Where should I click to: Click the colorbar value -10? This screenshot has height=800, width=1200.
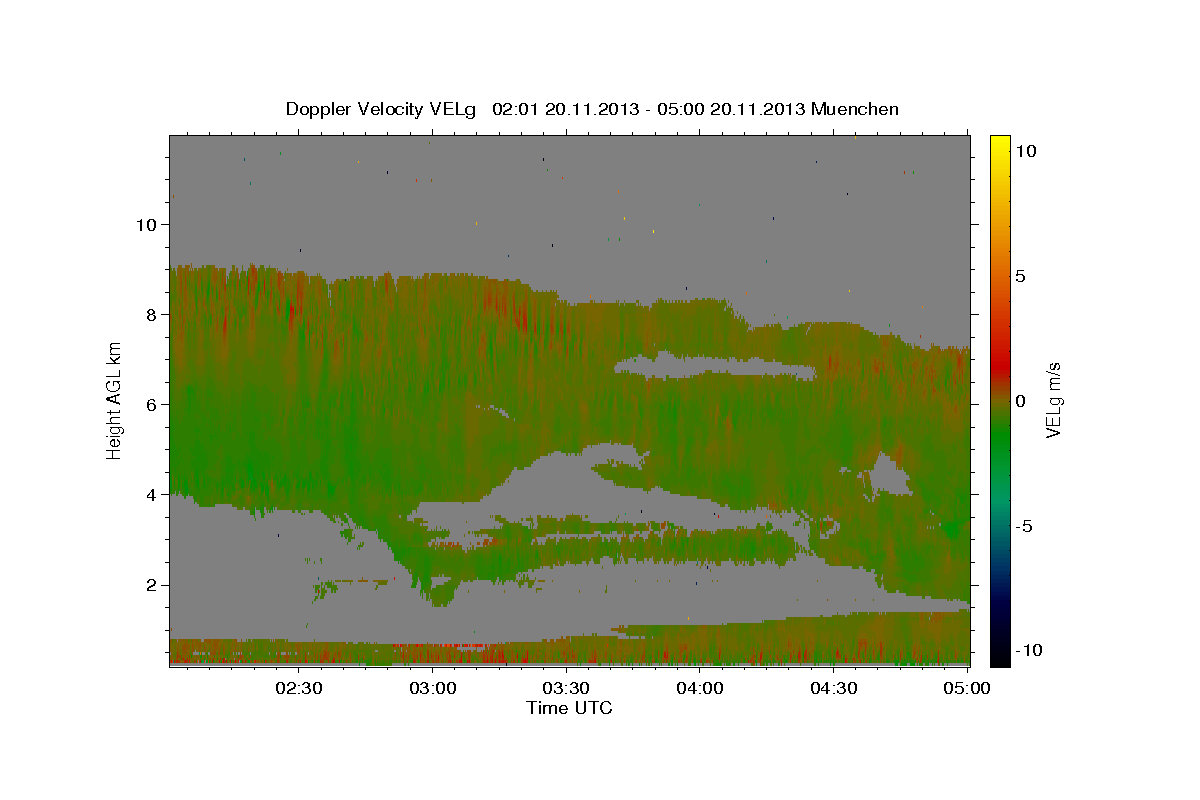point(1029,650)
